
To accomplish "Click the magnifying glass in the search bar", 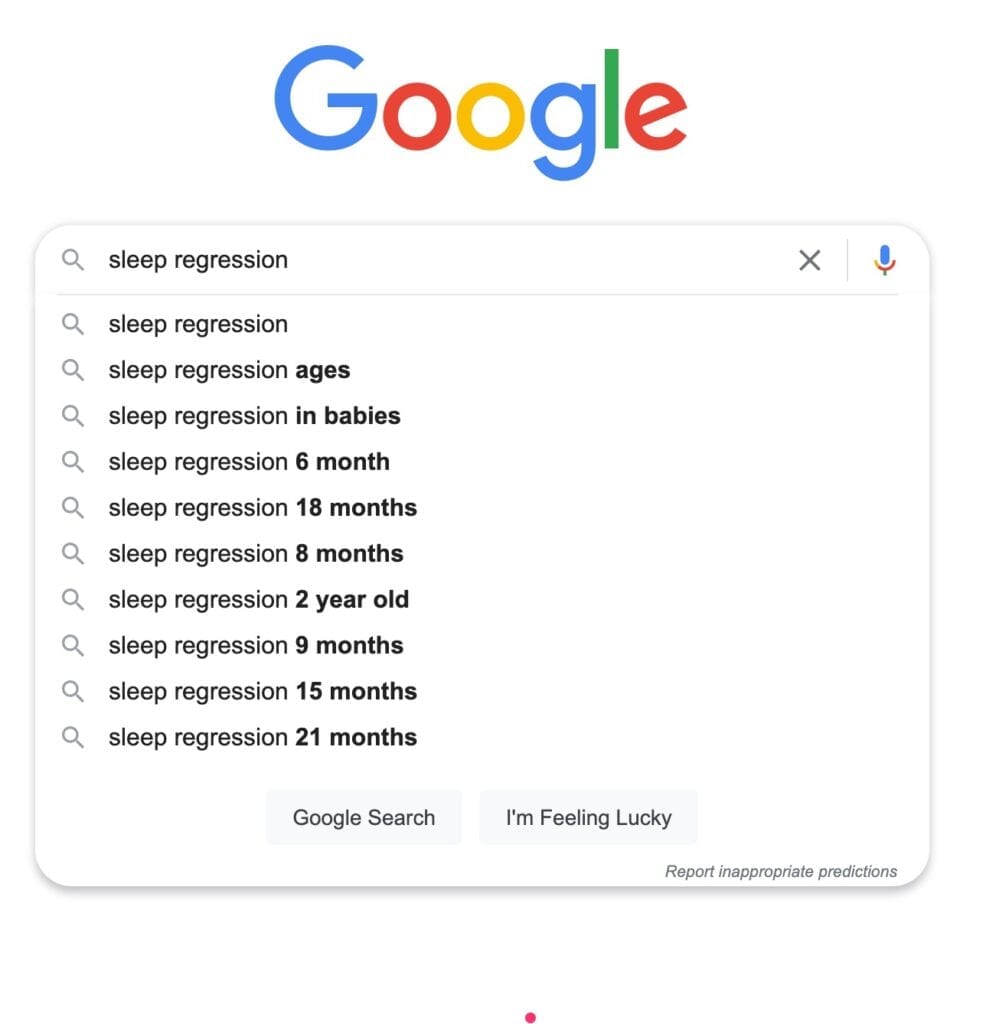I will [x=73, y=260].
